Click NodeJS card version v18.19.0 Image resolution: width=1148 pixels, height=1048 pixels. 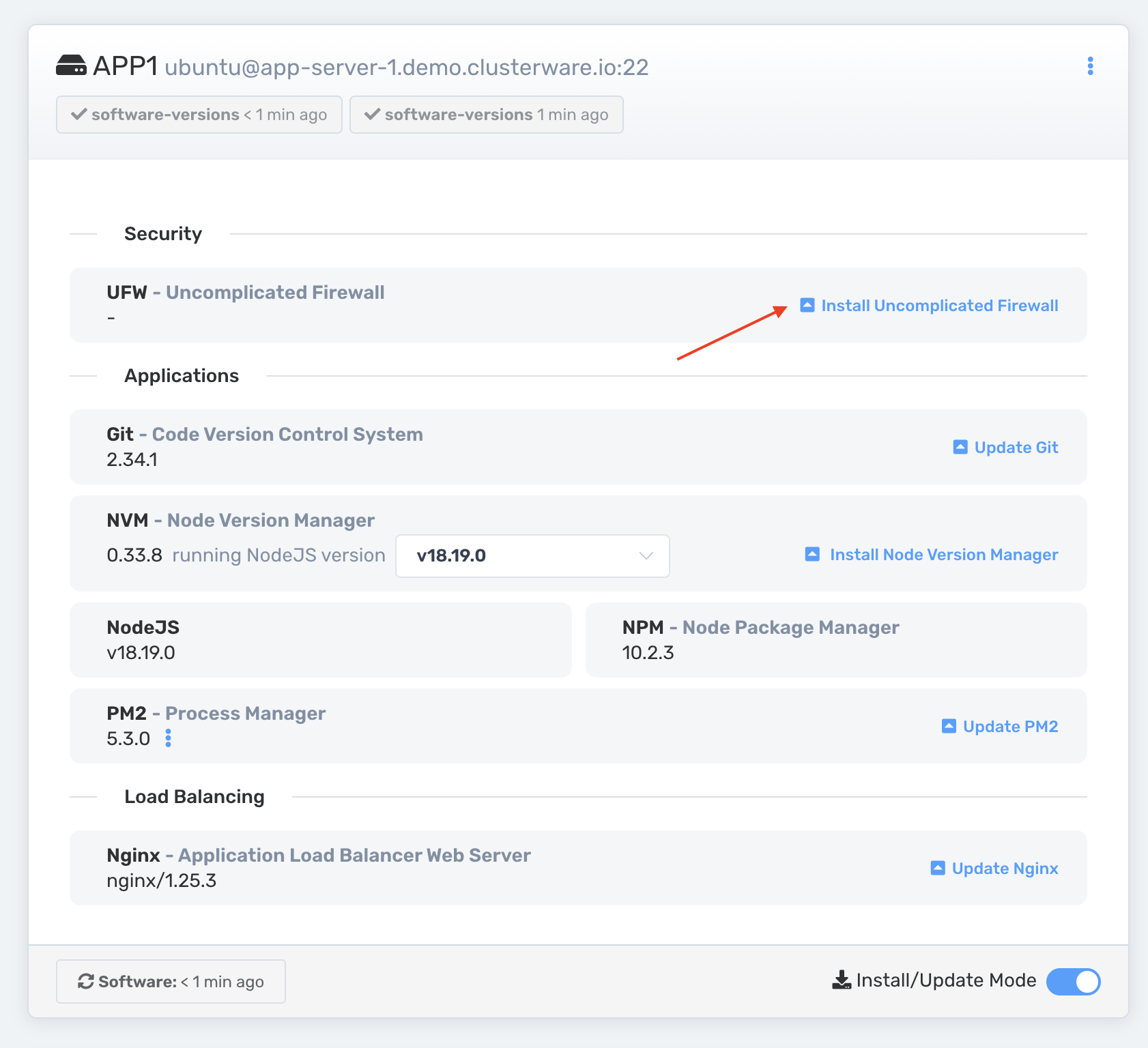[x=141, y=652]
